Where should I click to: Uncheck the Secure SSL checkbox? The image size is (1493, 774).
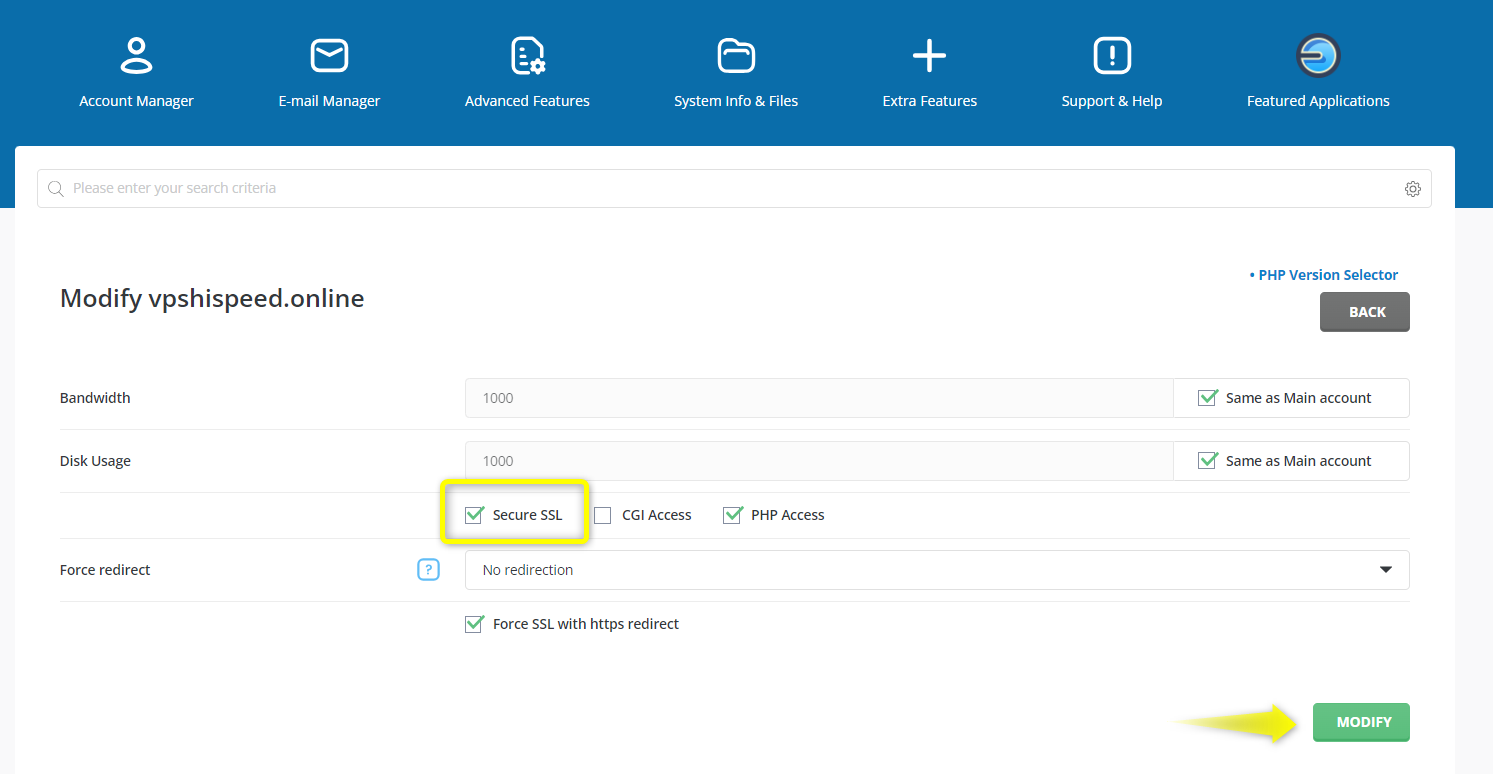tap(473, 514)
